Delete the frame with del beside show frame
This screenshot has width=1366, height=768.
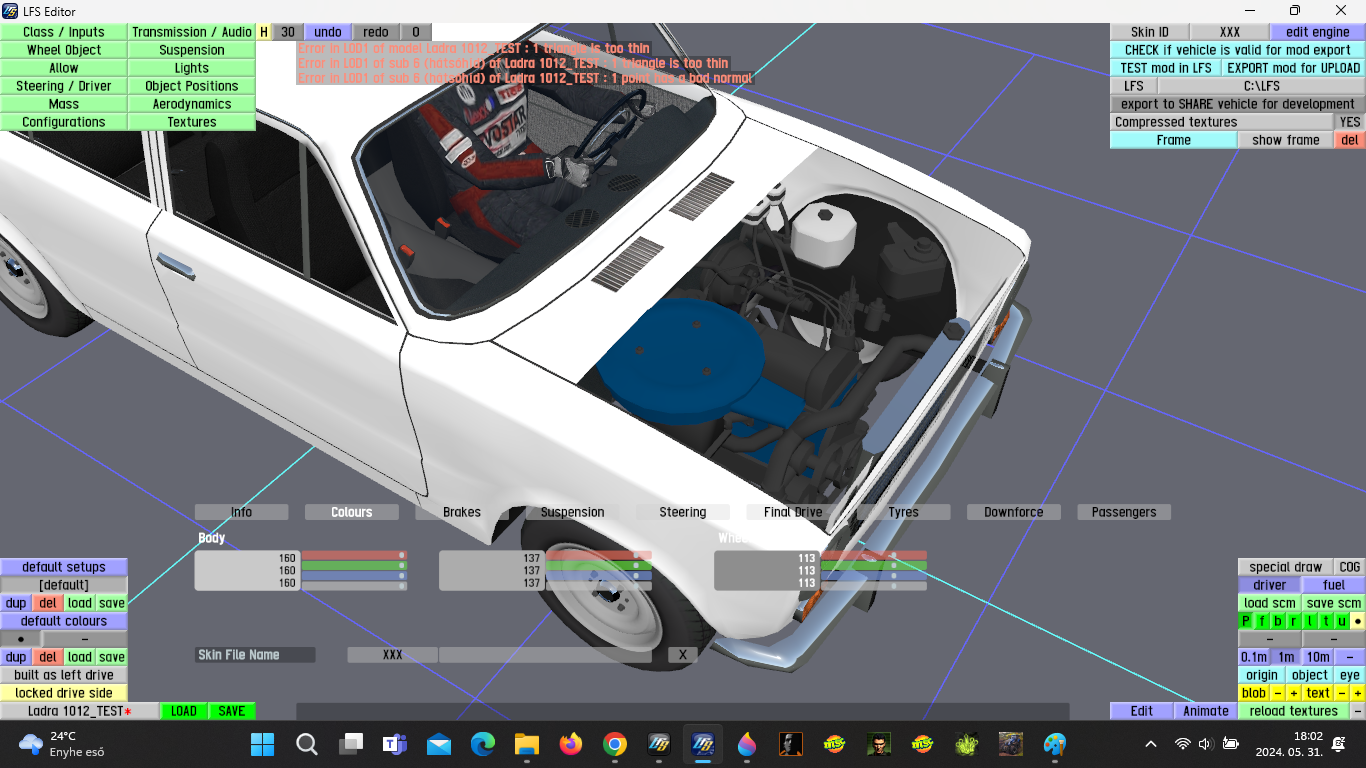point(1350,140)
